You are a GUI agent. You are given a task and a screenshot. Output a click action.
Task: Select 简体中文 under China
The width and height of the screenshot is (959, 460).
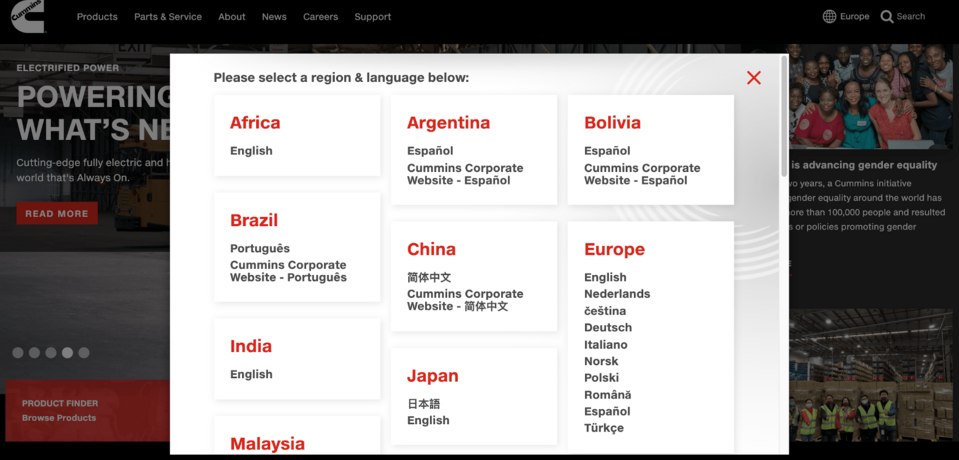pos(429,277)
